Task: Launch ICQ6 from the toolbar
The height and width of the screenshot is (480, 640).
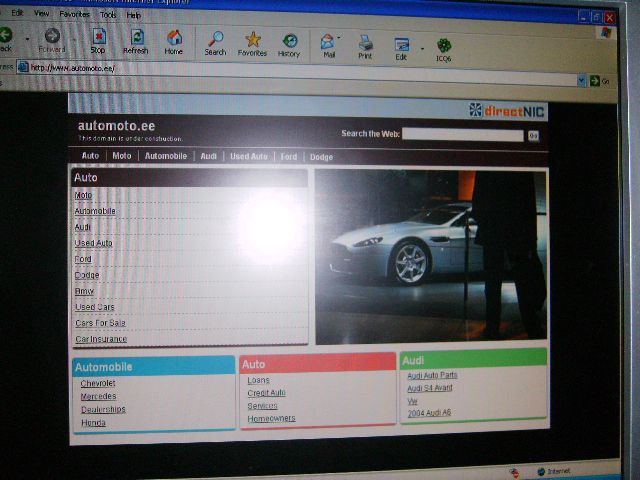Action: coord(443,49)
